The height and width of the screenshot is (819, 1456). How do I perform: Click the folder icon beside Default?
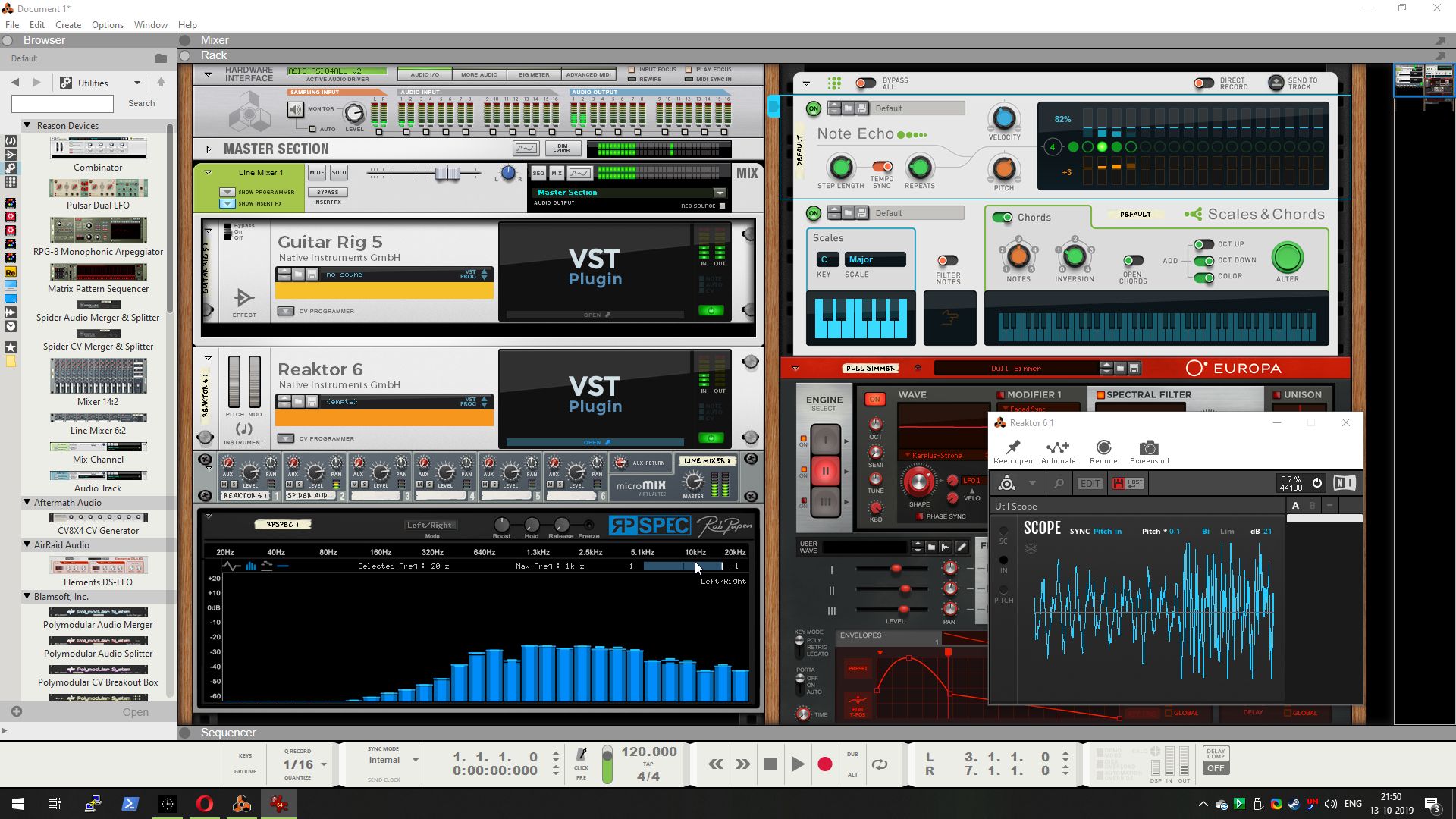click(x=160, y=58)
